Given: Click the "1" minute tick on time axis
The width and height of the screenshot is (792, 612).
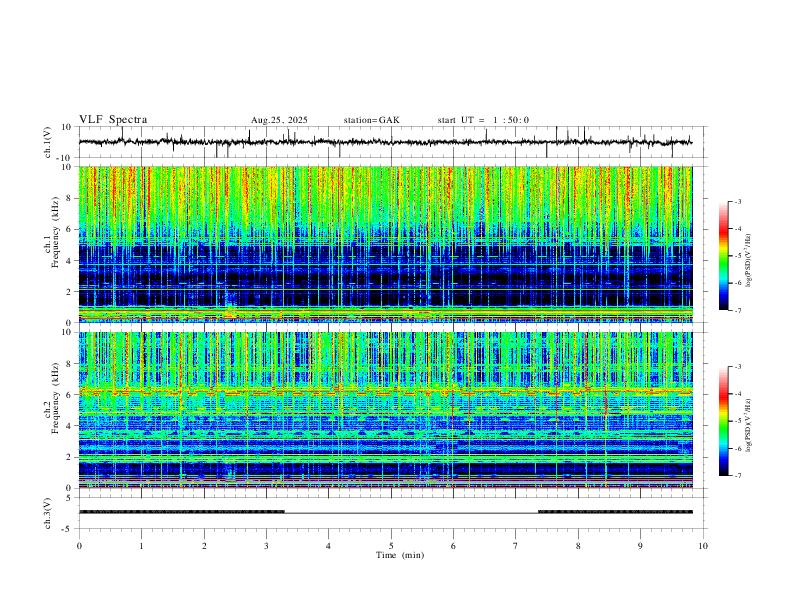Looking at the screenshot, I should pos(141,546).
